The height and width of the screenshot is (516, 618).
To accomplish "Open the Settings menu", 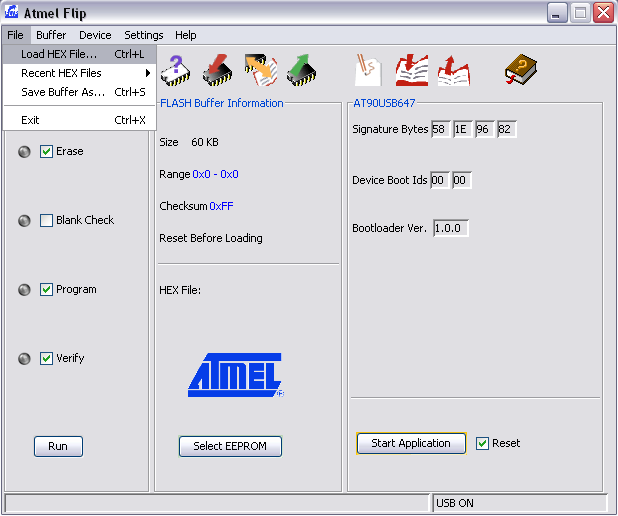I will [143, 35].
